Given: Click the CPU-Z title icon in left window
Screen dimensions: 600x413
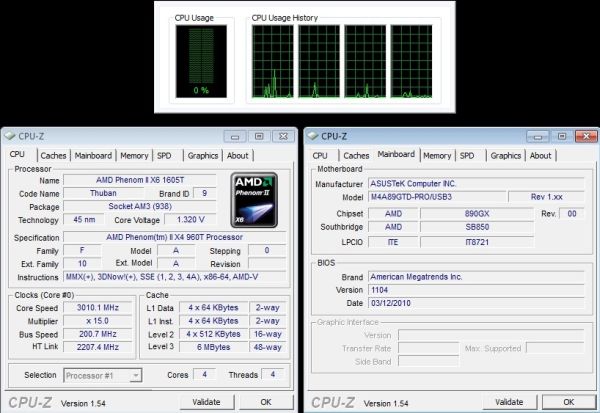Looking at the screenshot, I should point(10,136).
